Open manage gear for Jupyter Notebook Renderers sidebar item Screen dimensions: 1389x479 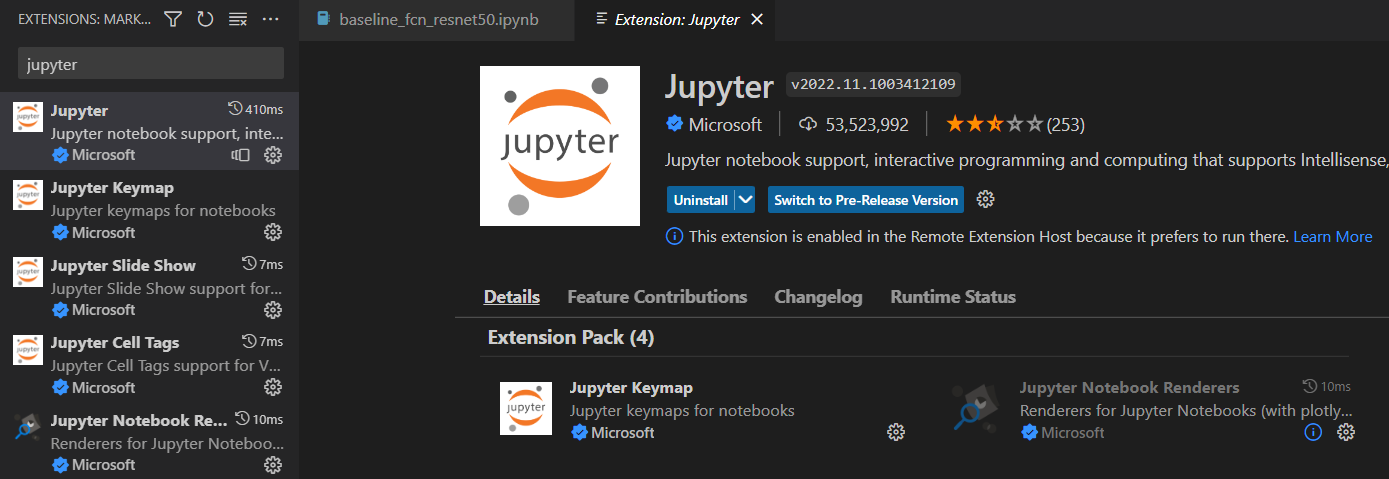[x=272, y=465]
